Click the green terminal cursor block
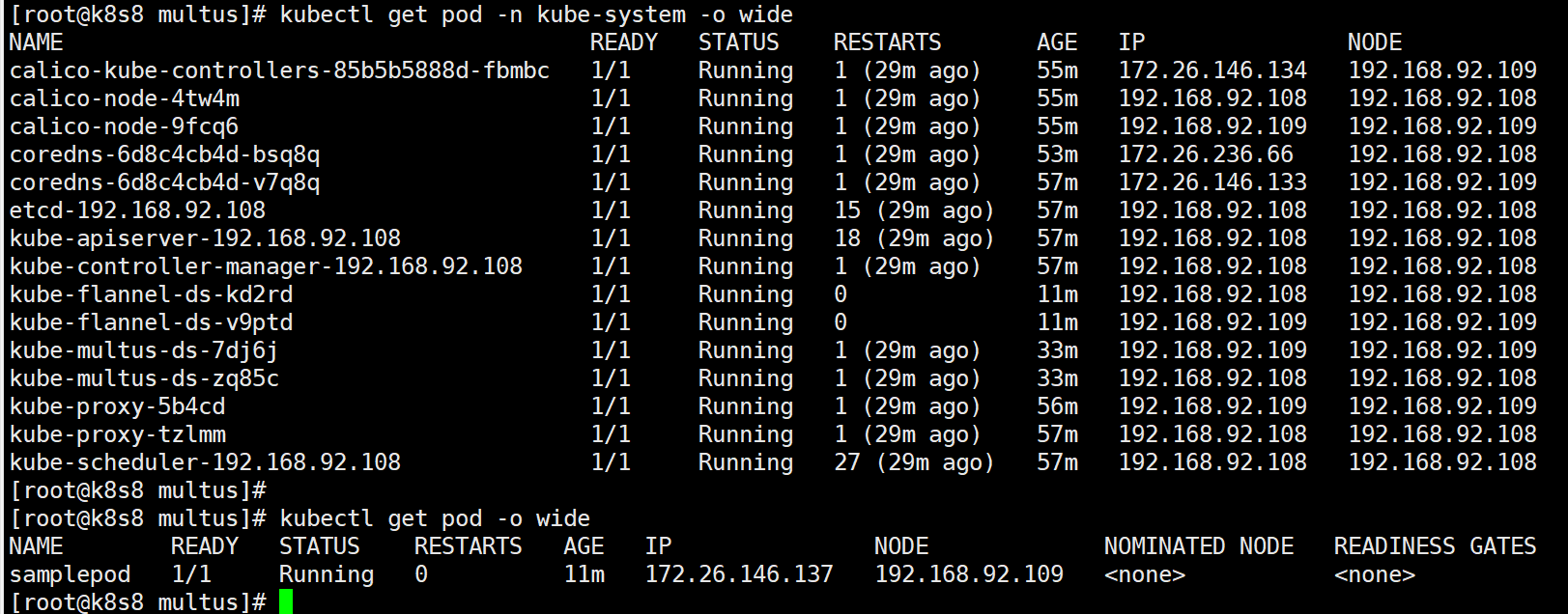 pos(286,602)
